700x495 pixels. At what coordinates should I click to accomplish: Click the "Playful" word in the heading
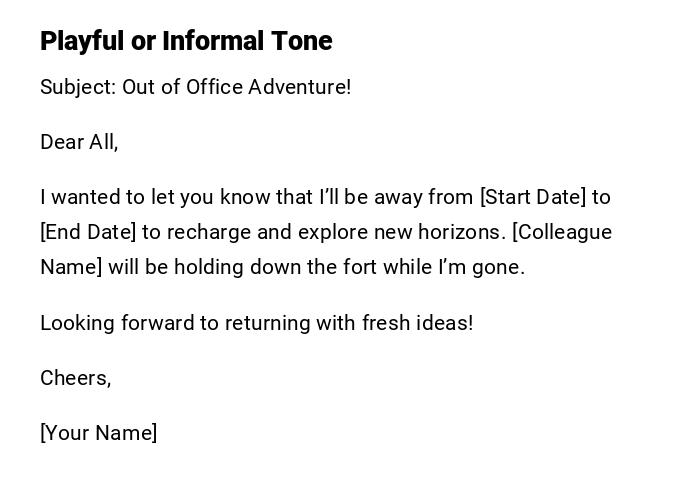[x=82, y=41]
